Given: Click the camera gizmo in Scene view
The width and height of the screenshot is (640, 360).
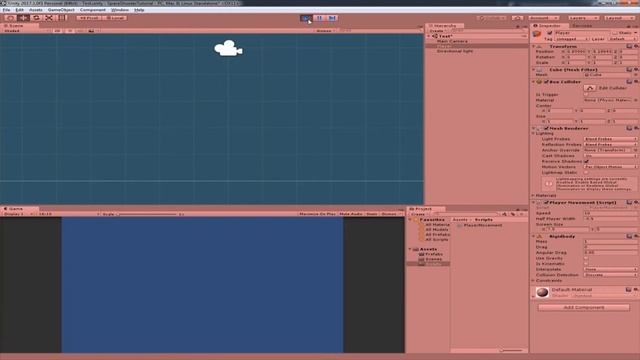Looking at the screenshot, I should pos(228,48).
